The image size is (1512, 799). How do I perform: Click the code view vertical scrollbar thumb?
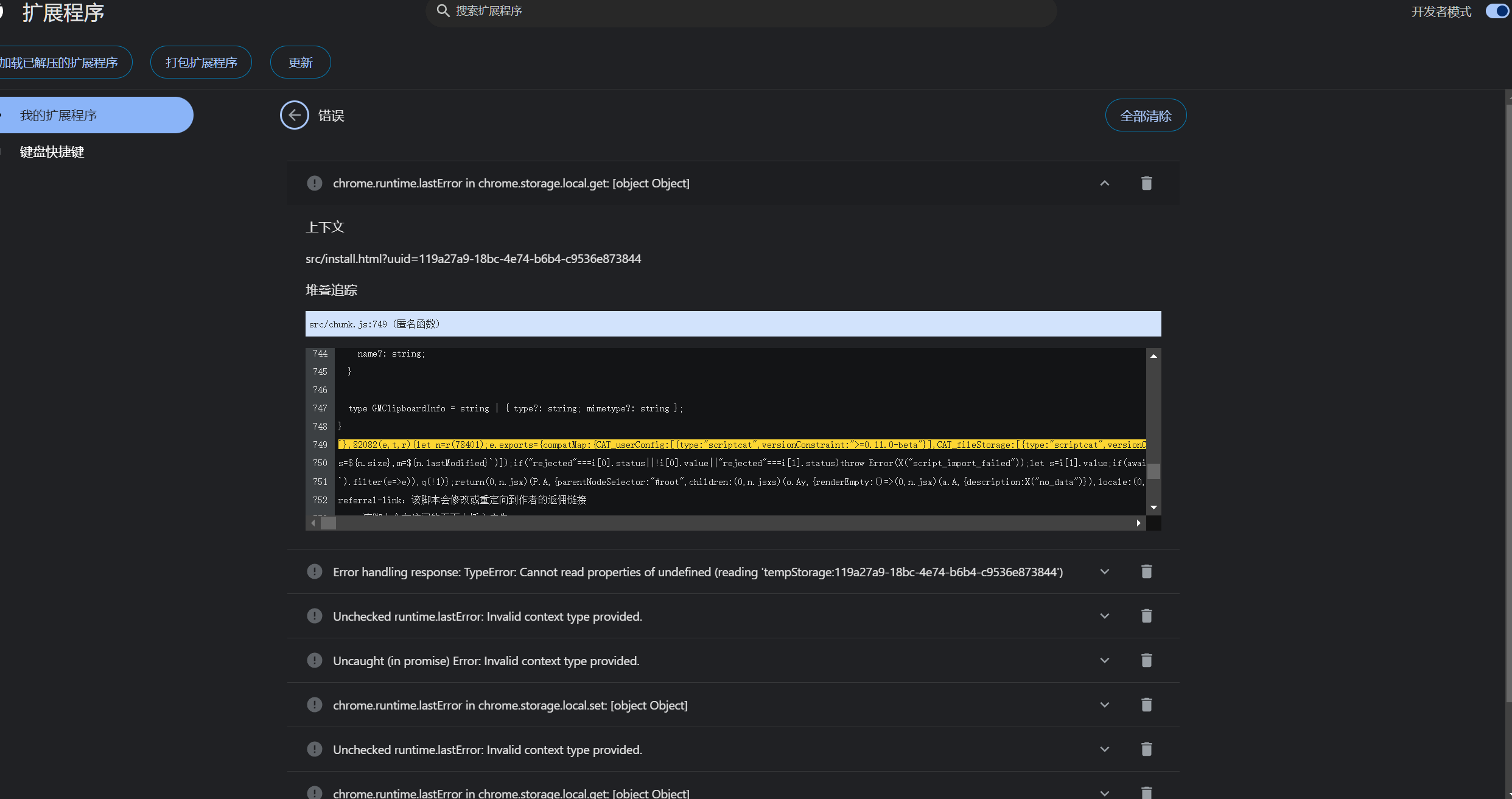[1153, 471]
